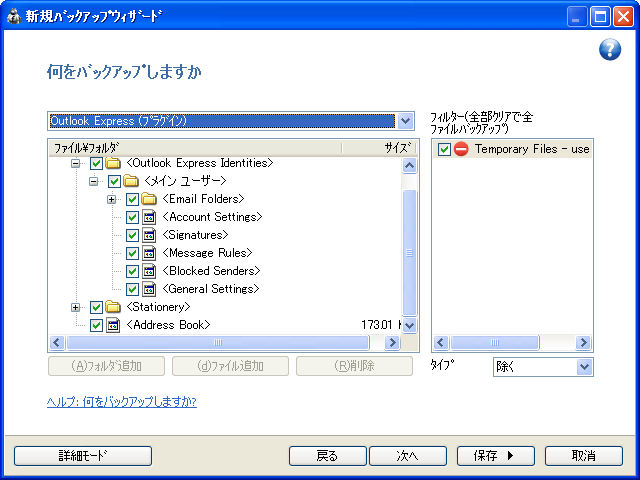Image resolution: width=640 pixels, height=480 pixels.
Task: Click the Account Settings item icon
Action: tap(149, 217)
